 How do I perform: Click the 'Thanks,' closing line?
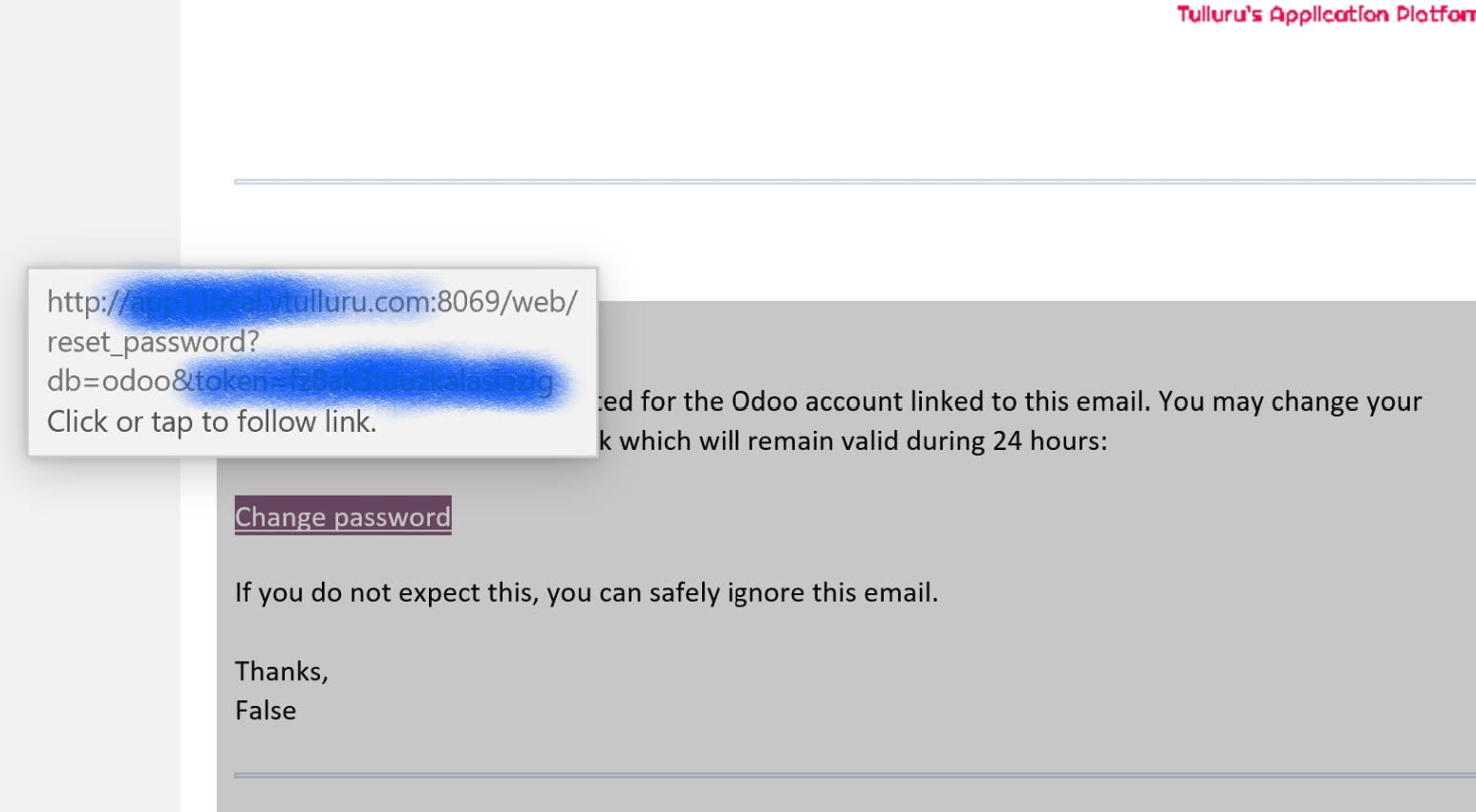[x=282, y=672]
